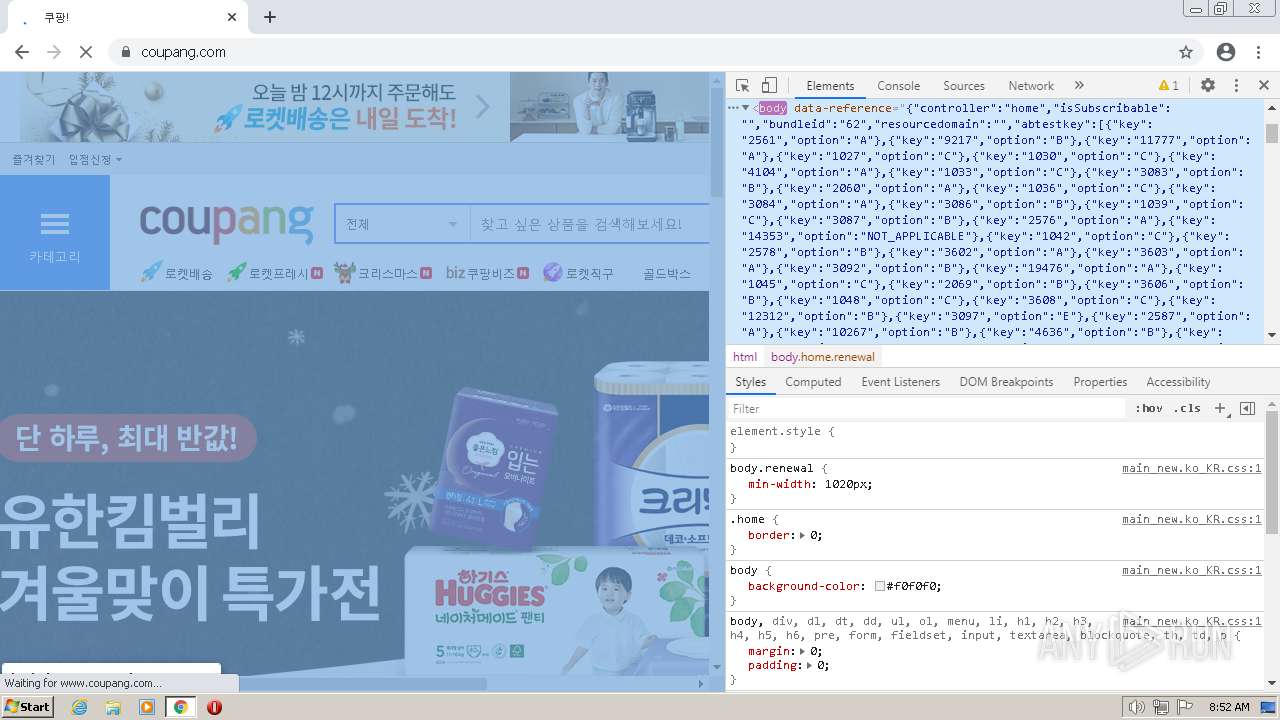Open main_new.ko_KR.css link for .home rule
Viewport: 1280px width, 720px height.
[1191, 519]
